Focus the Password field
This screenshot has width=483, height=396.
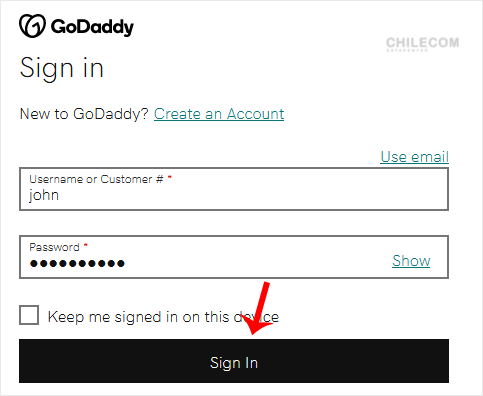coord(234,257)
